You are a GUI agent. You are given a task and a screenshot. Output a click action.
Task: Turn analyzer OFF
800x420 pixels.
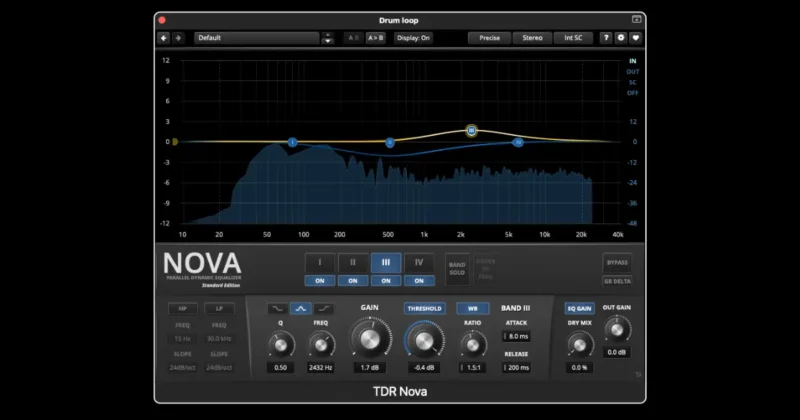tap(633, 93)
